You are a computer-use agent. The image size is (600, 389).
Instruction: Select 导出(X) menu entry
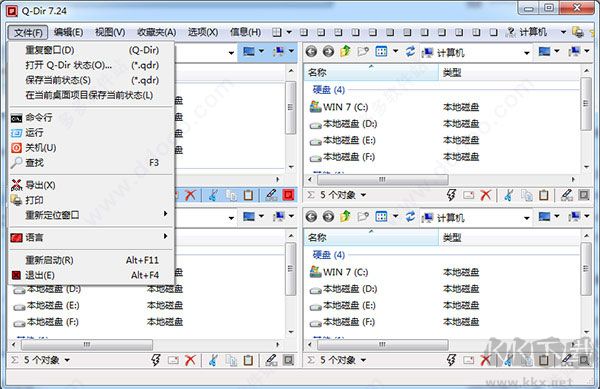click(91, 185)
